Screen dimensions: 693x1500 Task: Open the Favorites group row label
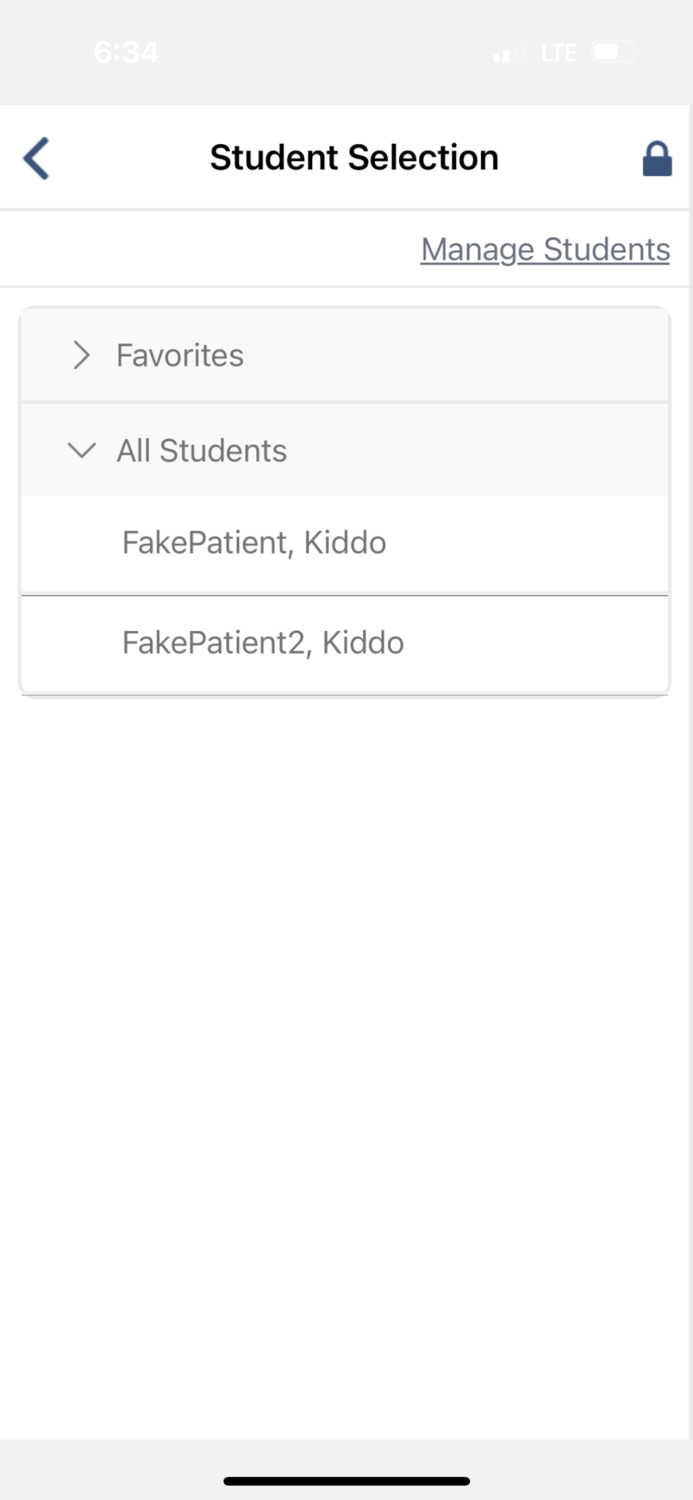click(x=180, y=355)
